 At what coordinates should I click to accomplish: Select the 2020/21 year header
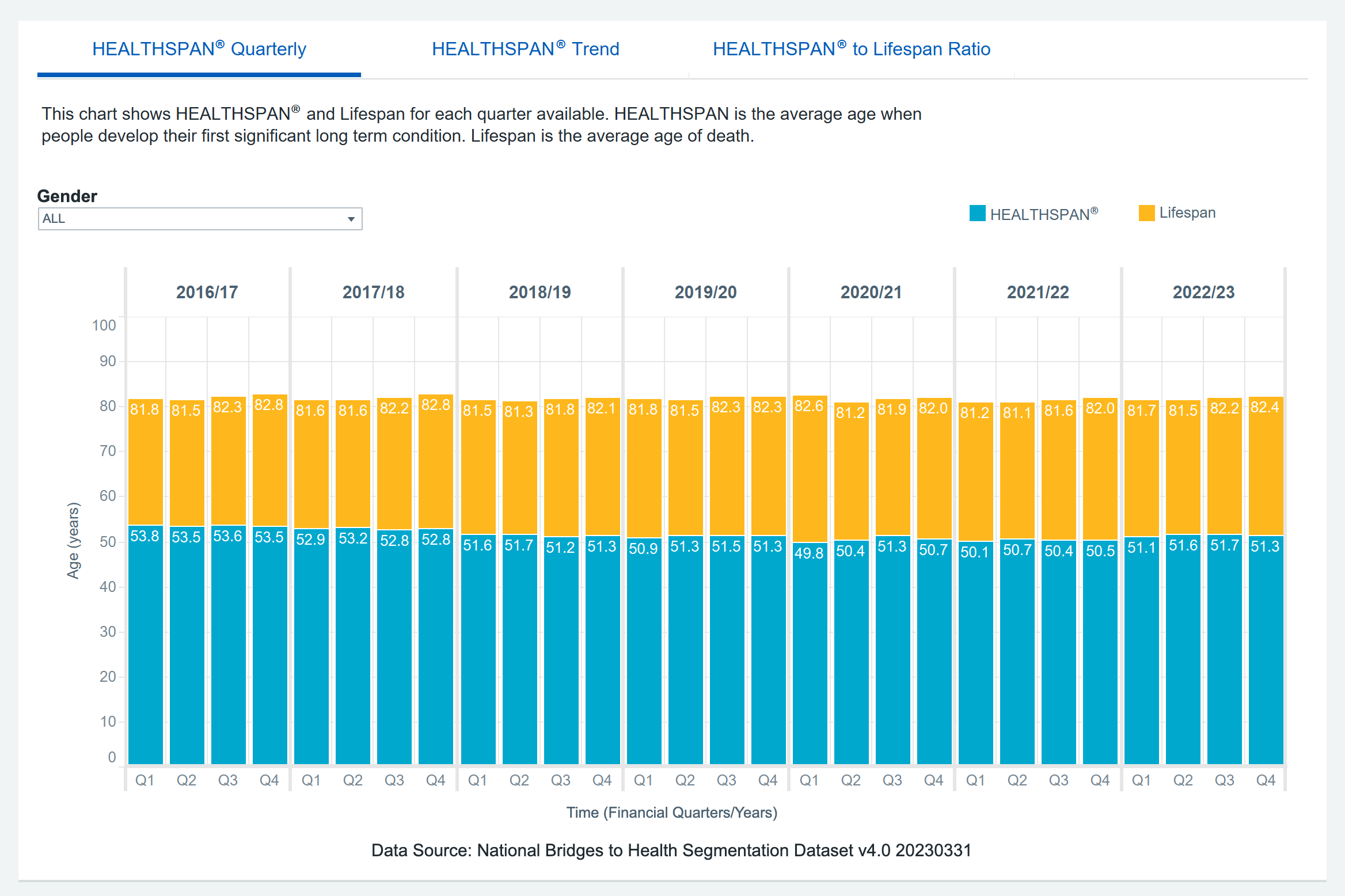(x=871, y=292)
